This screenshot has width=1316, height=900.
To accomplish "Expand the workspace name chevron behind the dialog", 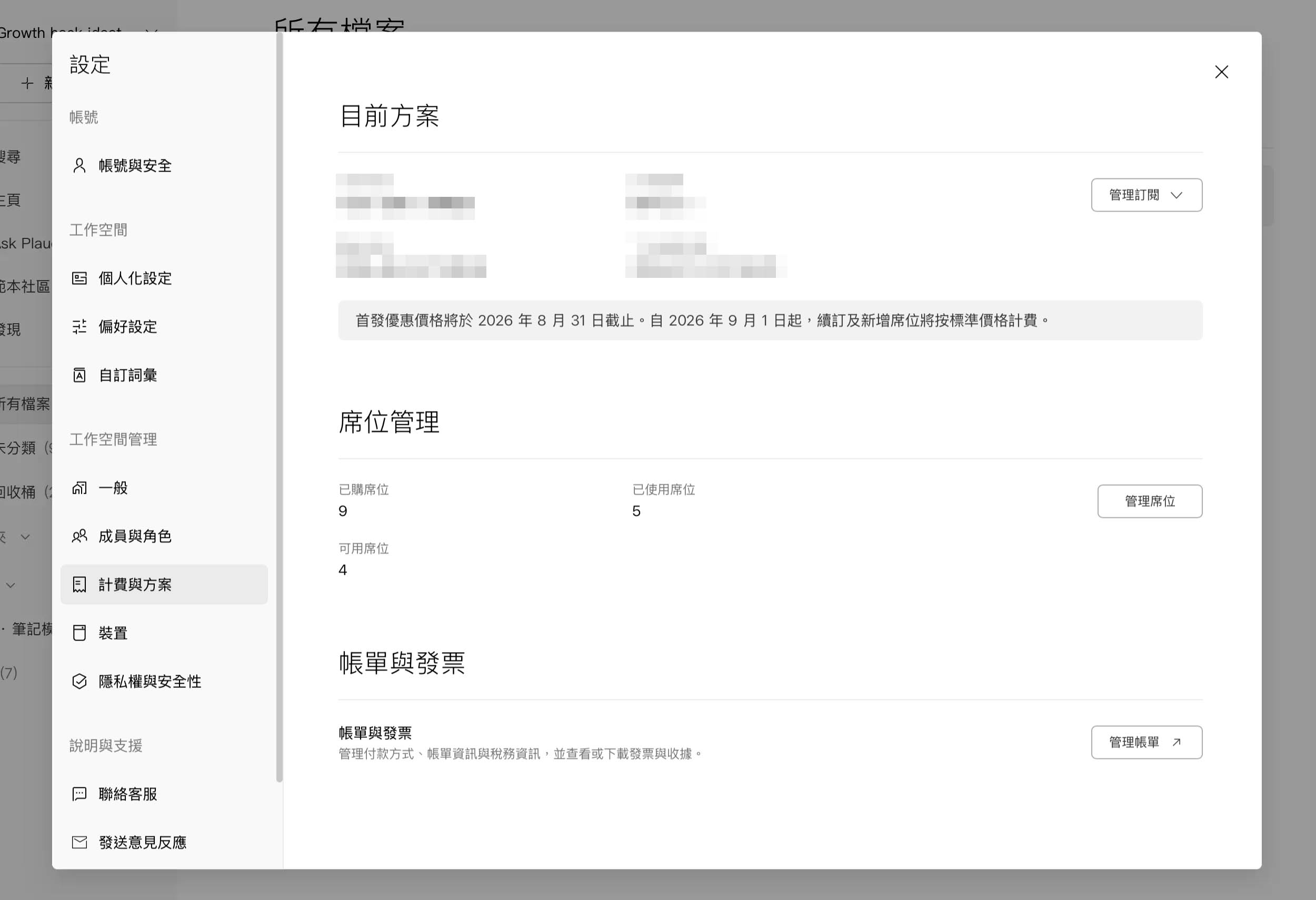I will [x=151, y=32].
